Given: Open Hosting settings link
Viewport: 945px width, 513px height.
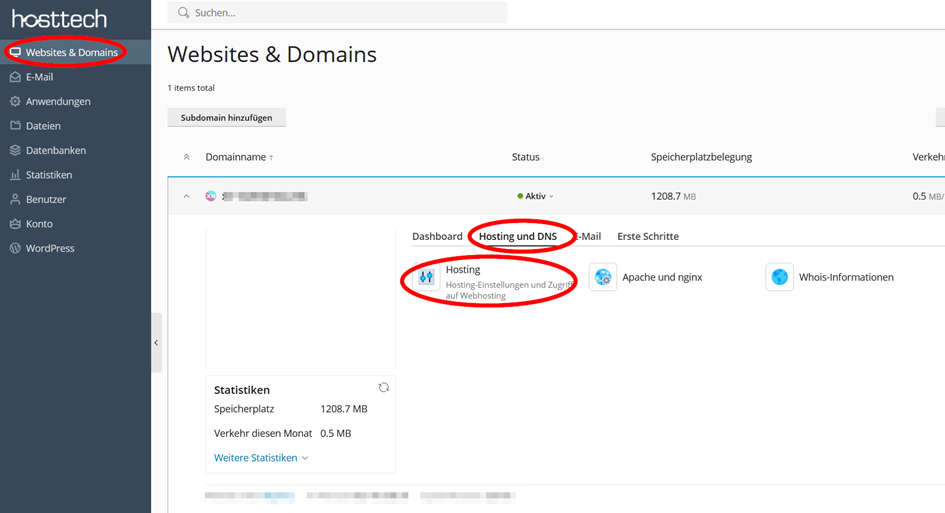Looking at the screenshot, I should 463,269.
